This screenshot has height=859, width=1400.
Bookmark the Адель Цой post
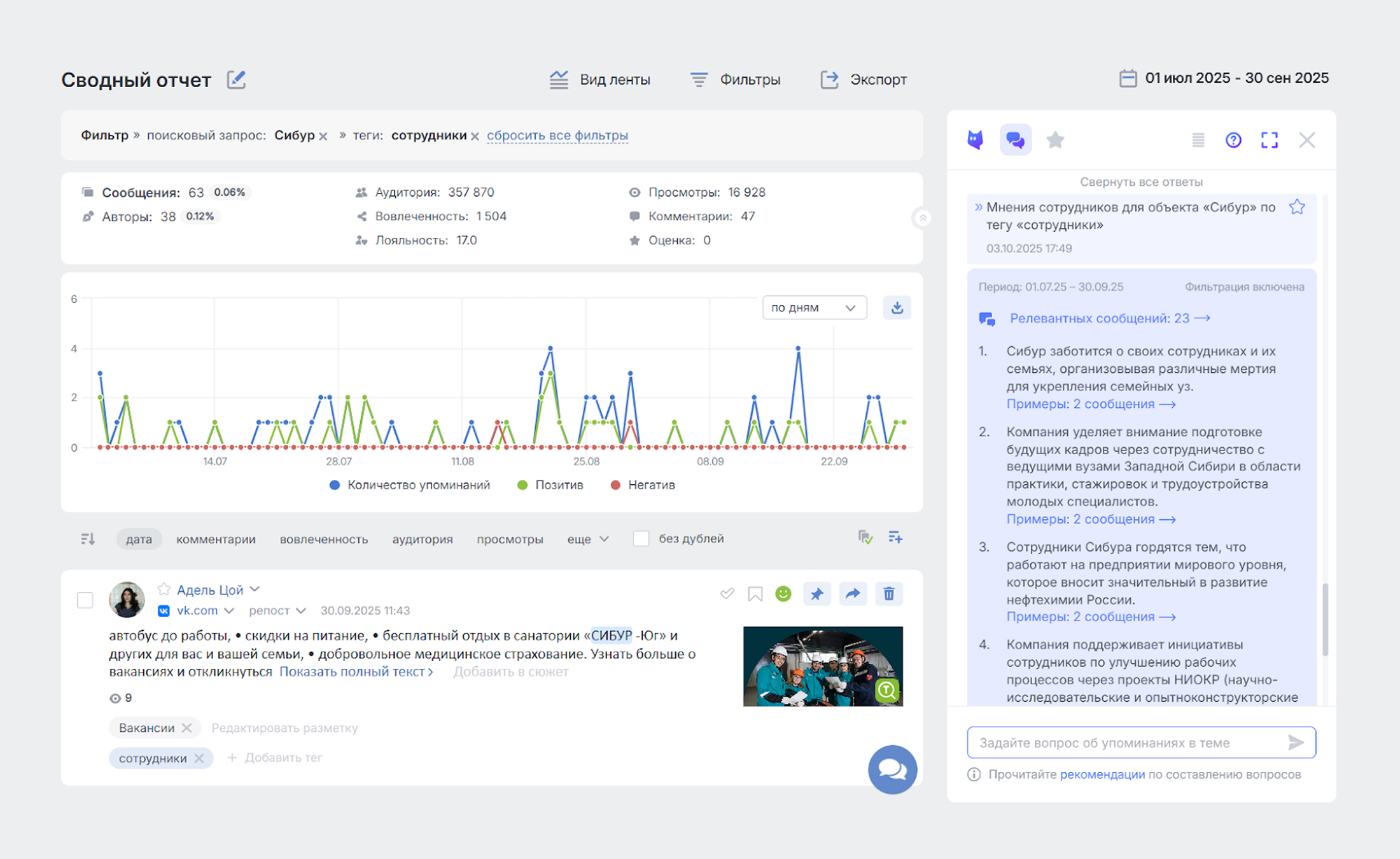pyautogui.click(x=755, y=594)
